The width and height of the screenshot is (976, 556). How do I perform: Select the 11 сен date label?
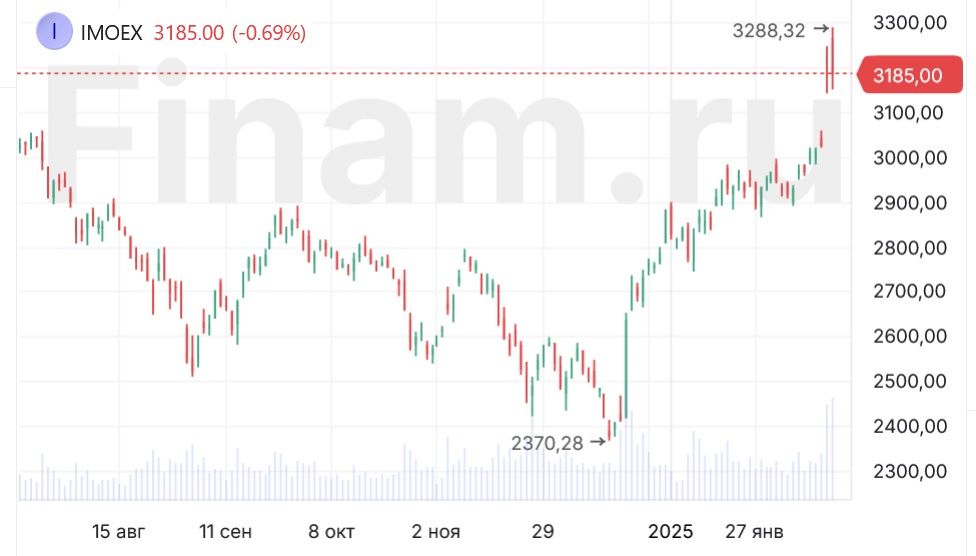coord(226,531)
